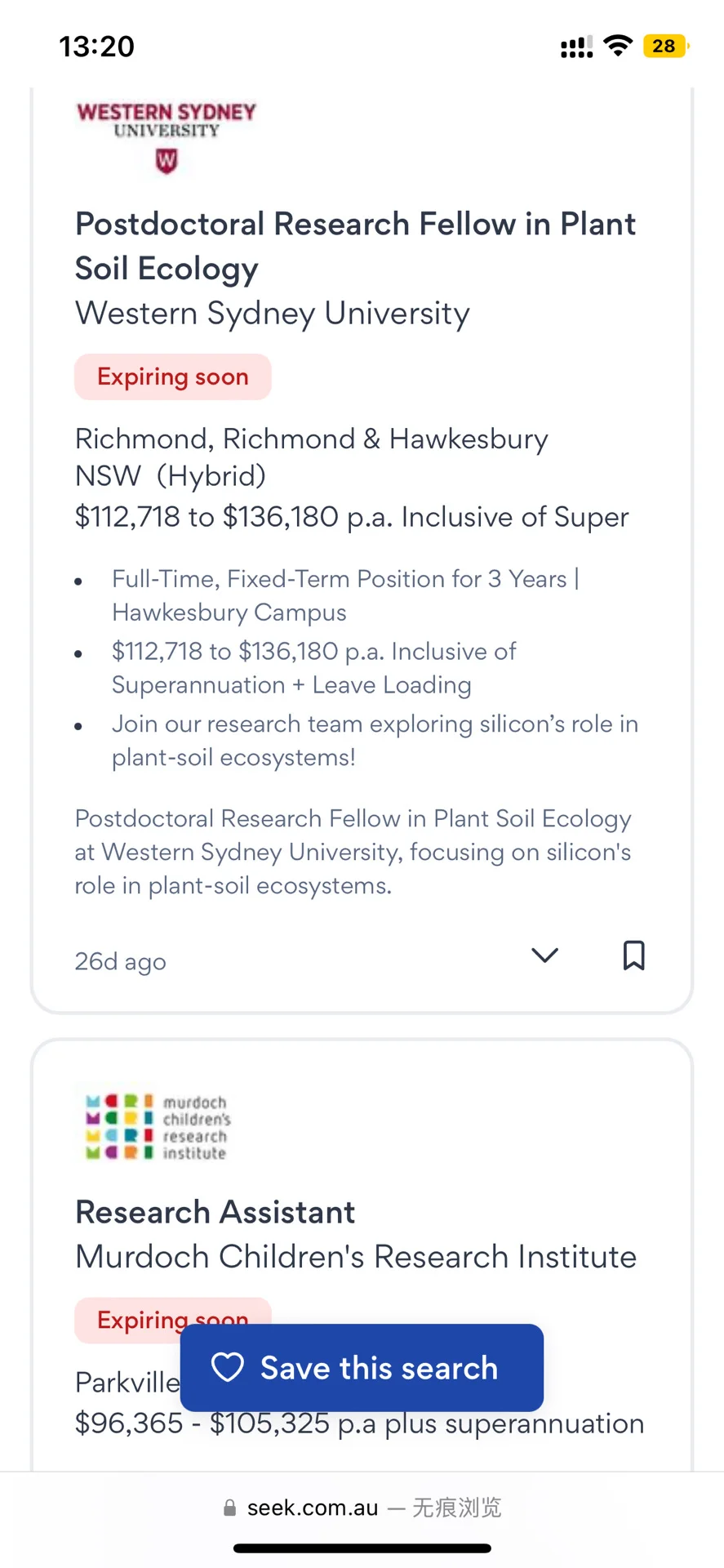Tap the cellular signal bars icon
This screenshot has height=1568, width=724.
576,47
